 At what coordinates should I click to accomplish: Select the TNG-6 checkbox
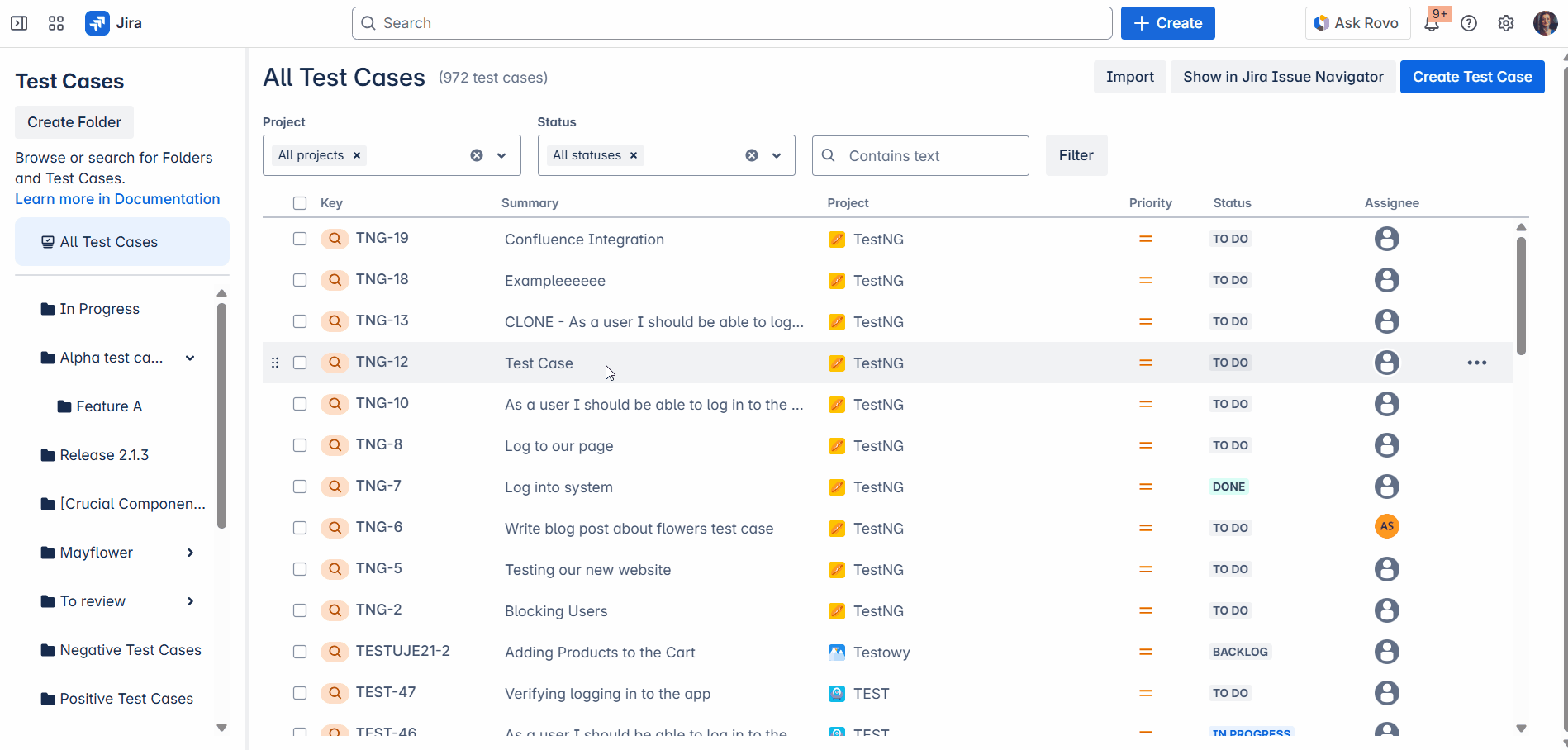pos(300,528)
